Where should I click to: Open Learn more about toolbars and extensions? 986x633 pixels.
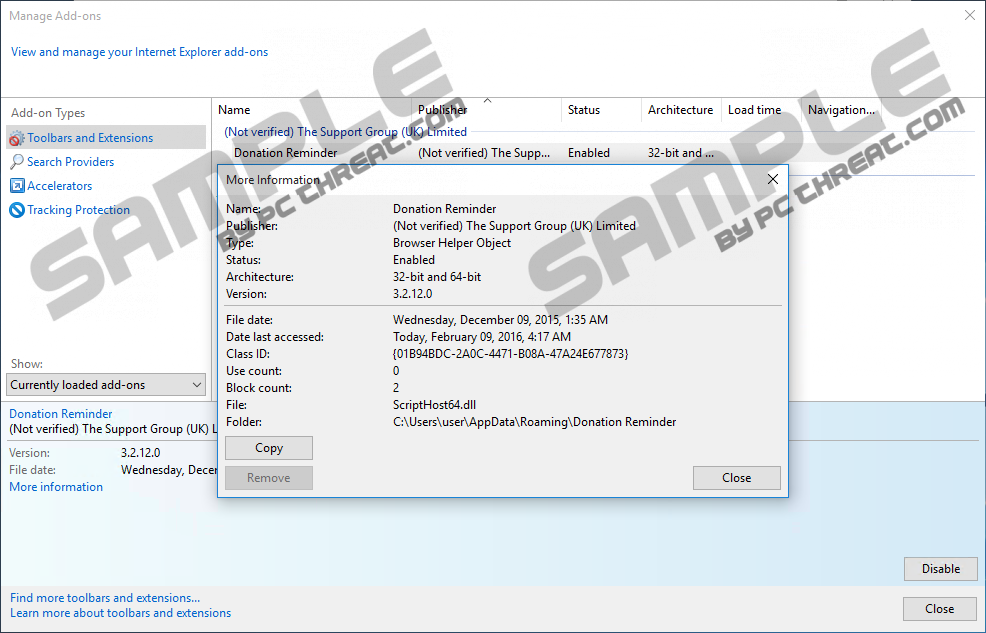pyautogui.click(x=121, y=613)
